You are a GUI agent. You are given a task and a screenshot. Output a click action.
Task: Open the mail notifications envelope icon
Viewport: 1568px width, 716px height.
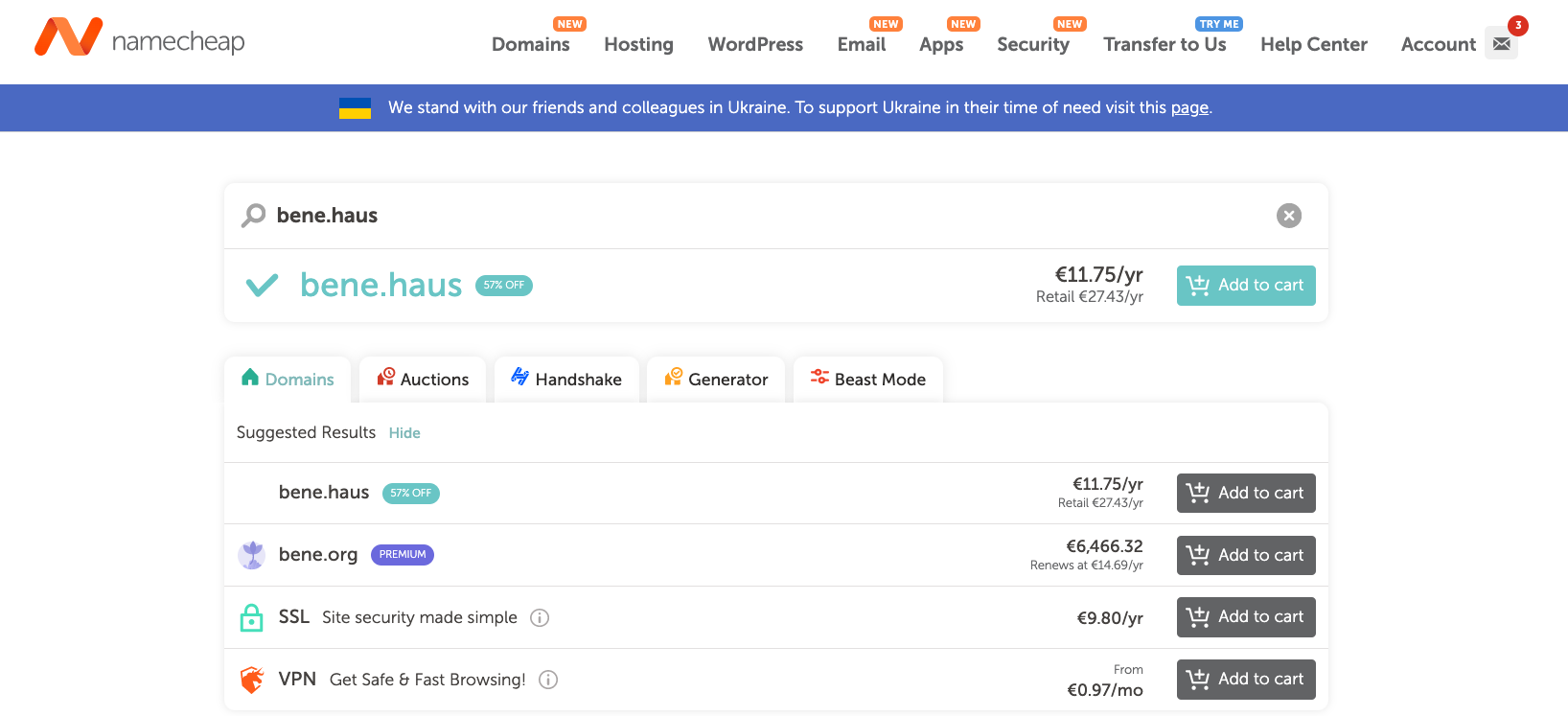(x=1501, y=43)
